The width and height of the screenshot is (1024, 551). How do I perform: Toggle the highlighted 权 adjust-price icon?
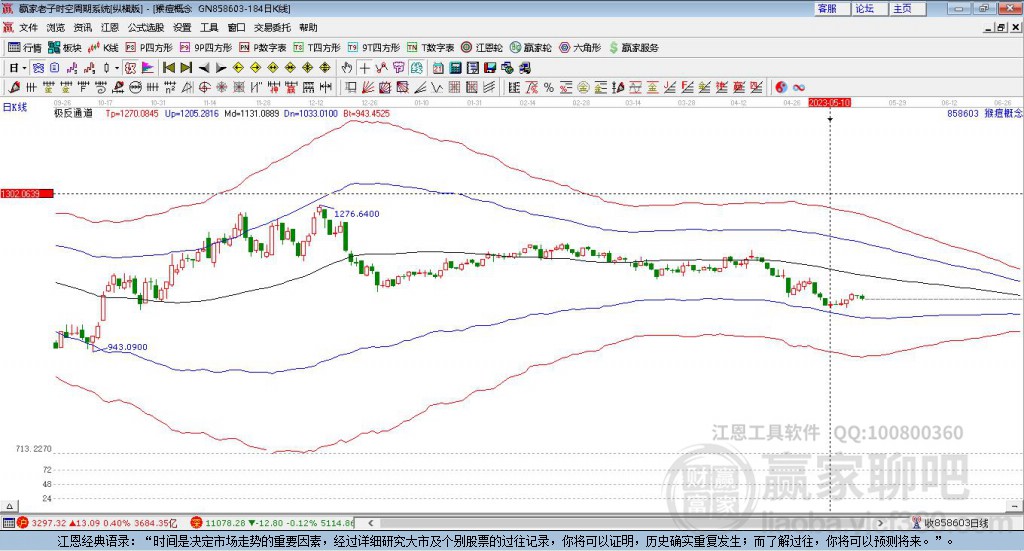(x=131, y=68)
